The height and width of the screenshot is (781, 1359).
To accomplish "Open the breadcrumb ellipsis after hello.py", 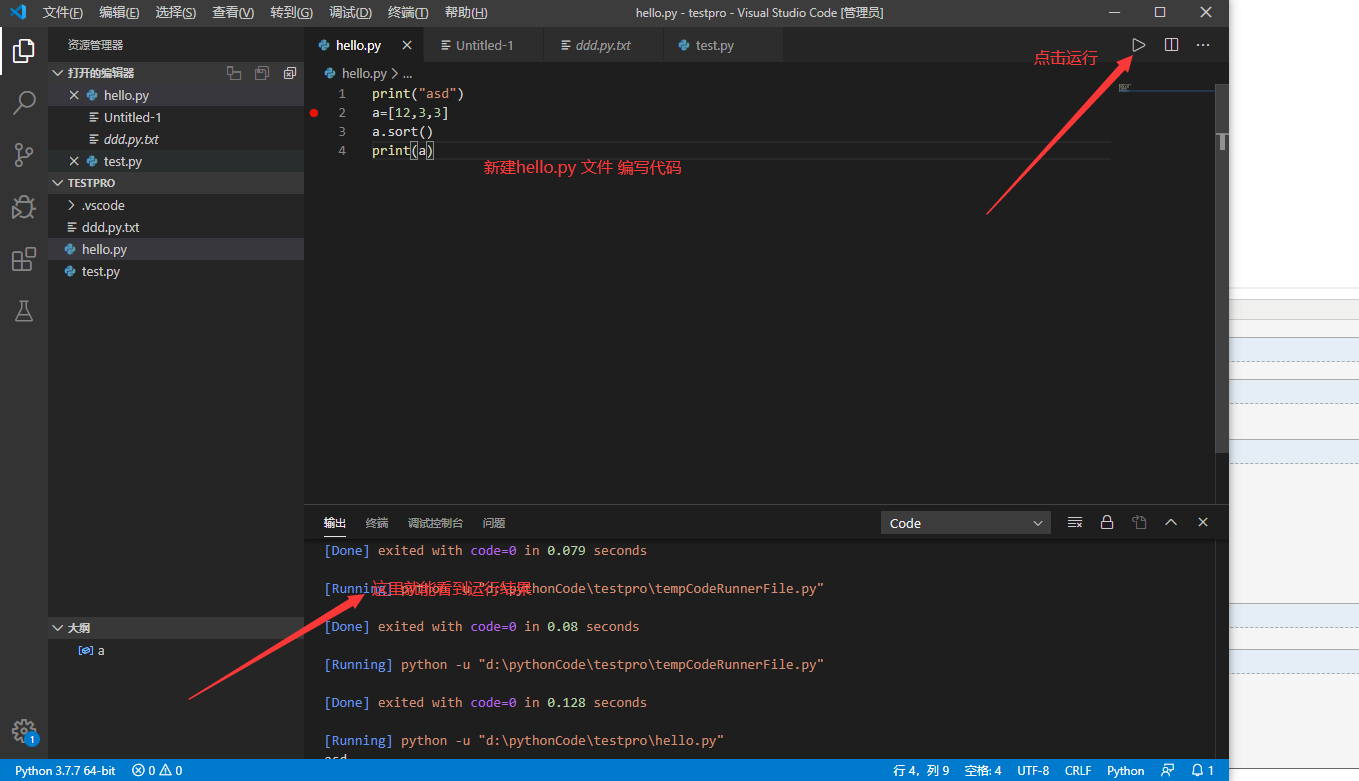I will 407,73.
